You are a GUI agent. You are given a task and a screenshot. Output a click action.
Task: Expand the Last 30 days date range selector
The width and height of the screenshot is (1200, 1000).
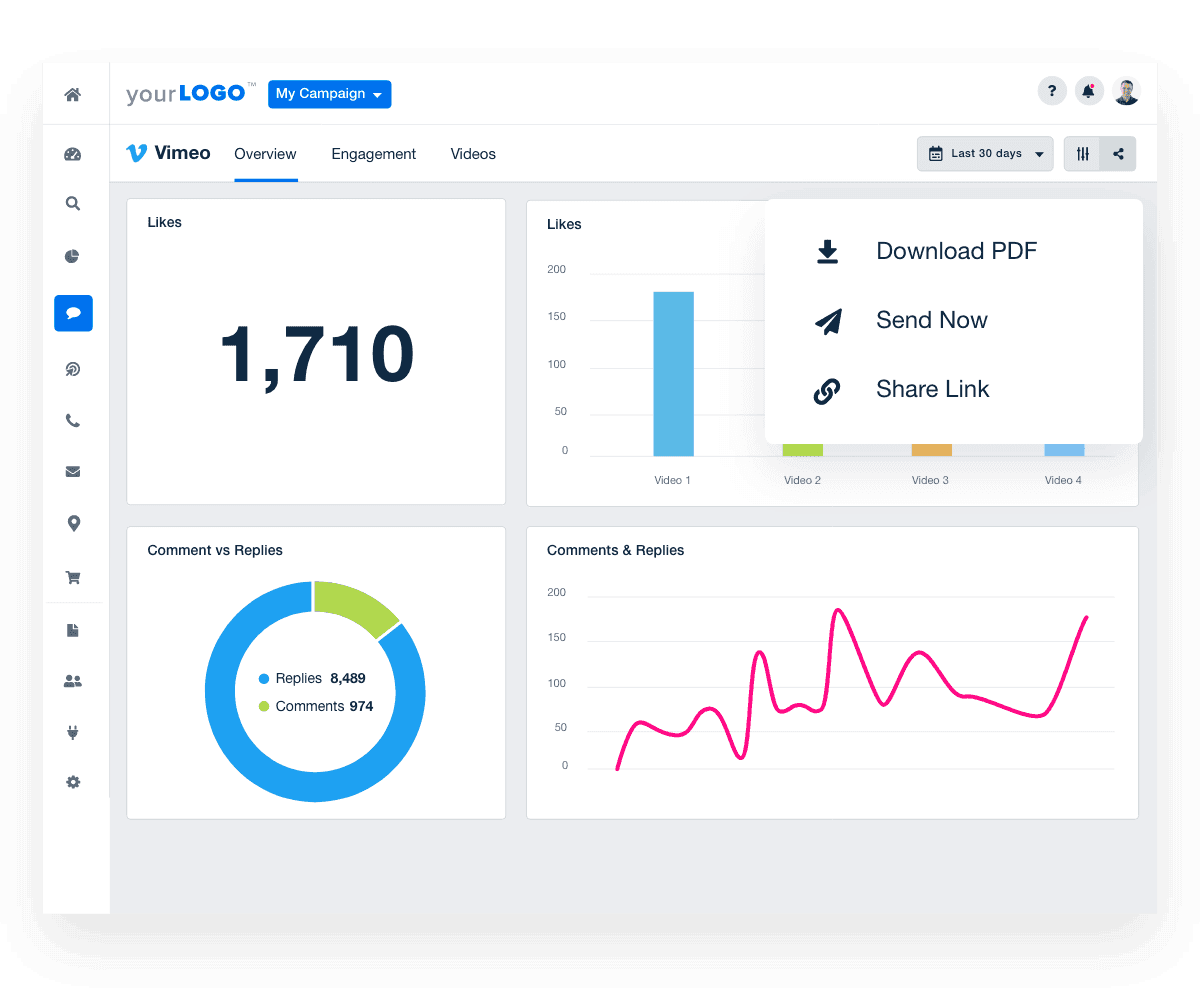pos(985,153)
